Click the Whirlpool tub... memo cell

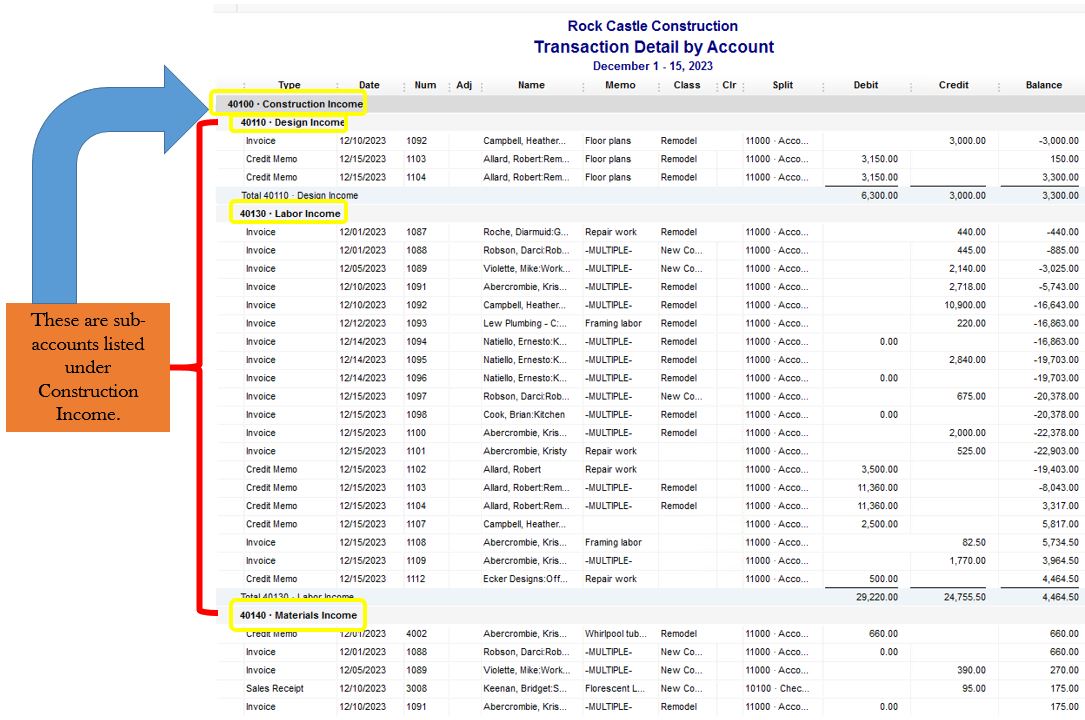[616, 634]
